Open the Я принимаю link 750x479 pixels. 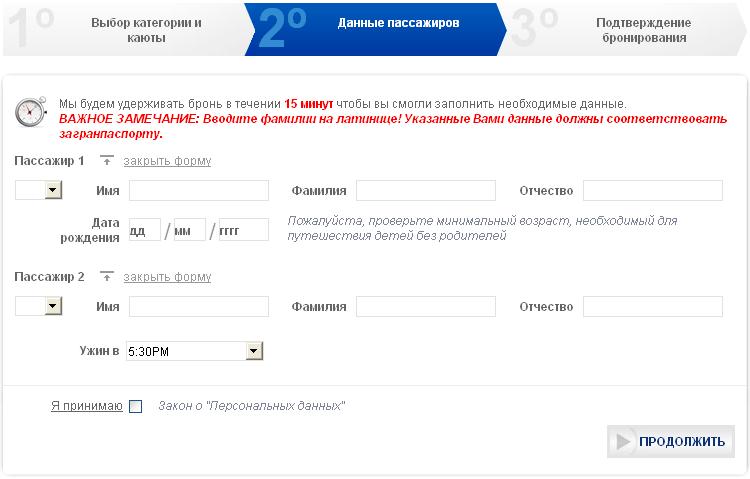pyautogui.click(x=87, y=406)
